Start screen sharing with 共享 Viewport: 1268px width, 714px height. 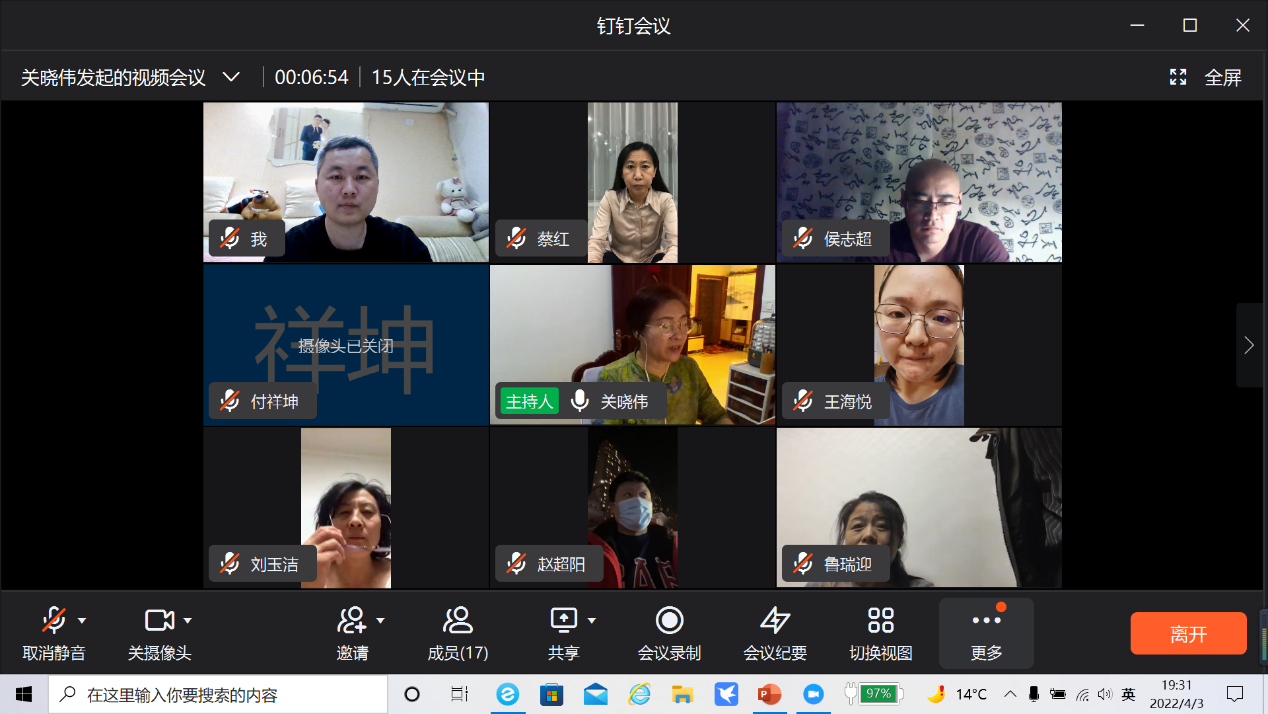[564, 634]
